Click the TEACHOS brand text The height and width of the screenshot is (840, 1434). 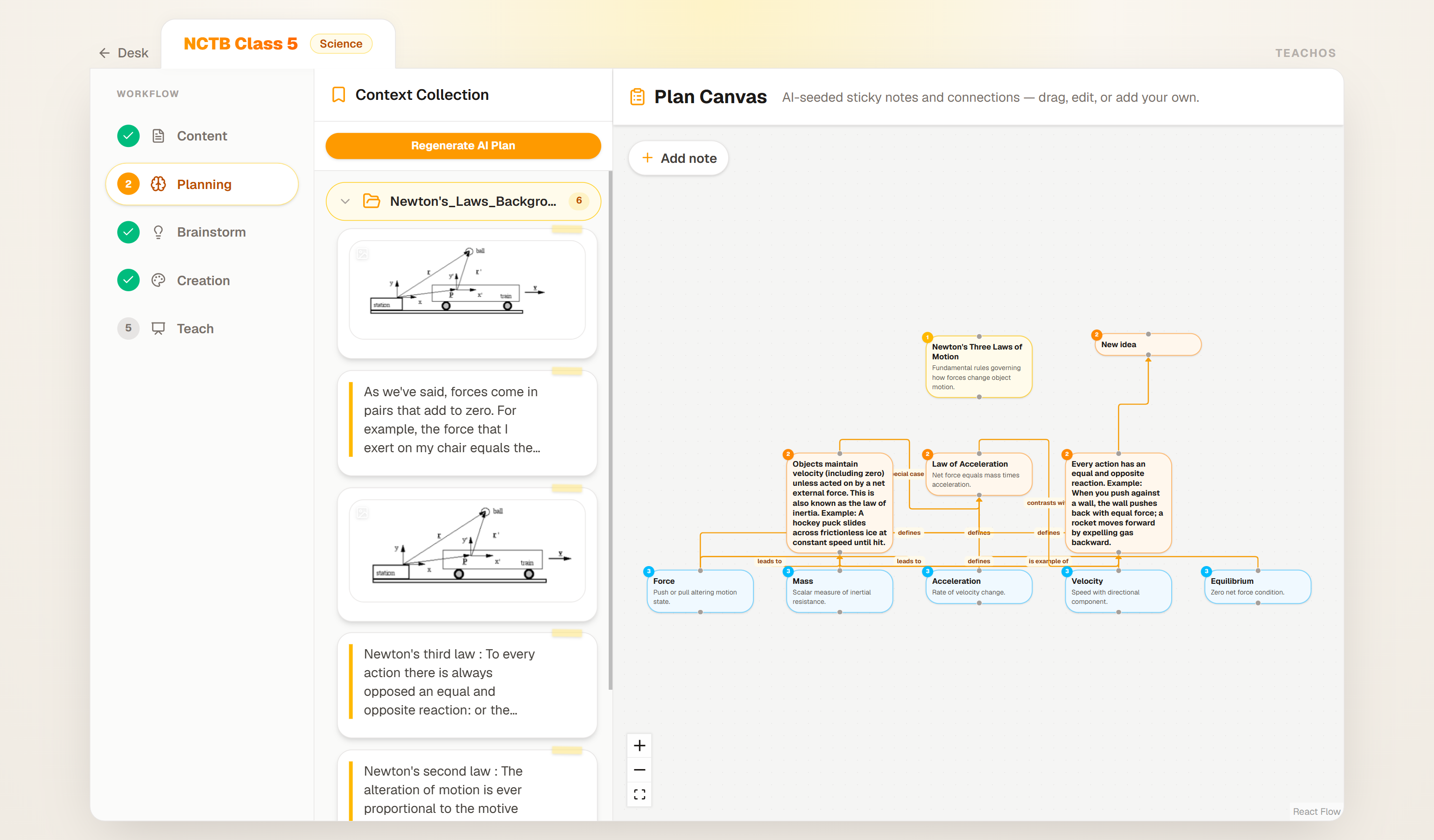(x=1305, y=53)
